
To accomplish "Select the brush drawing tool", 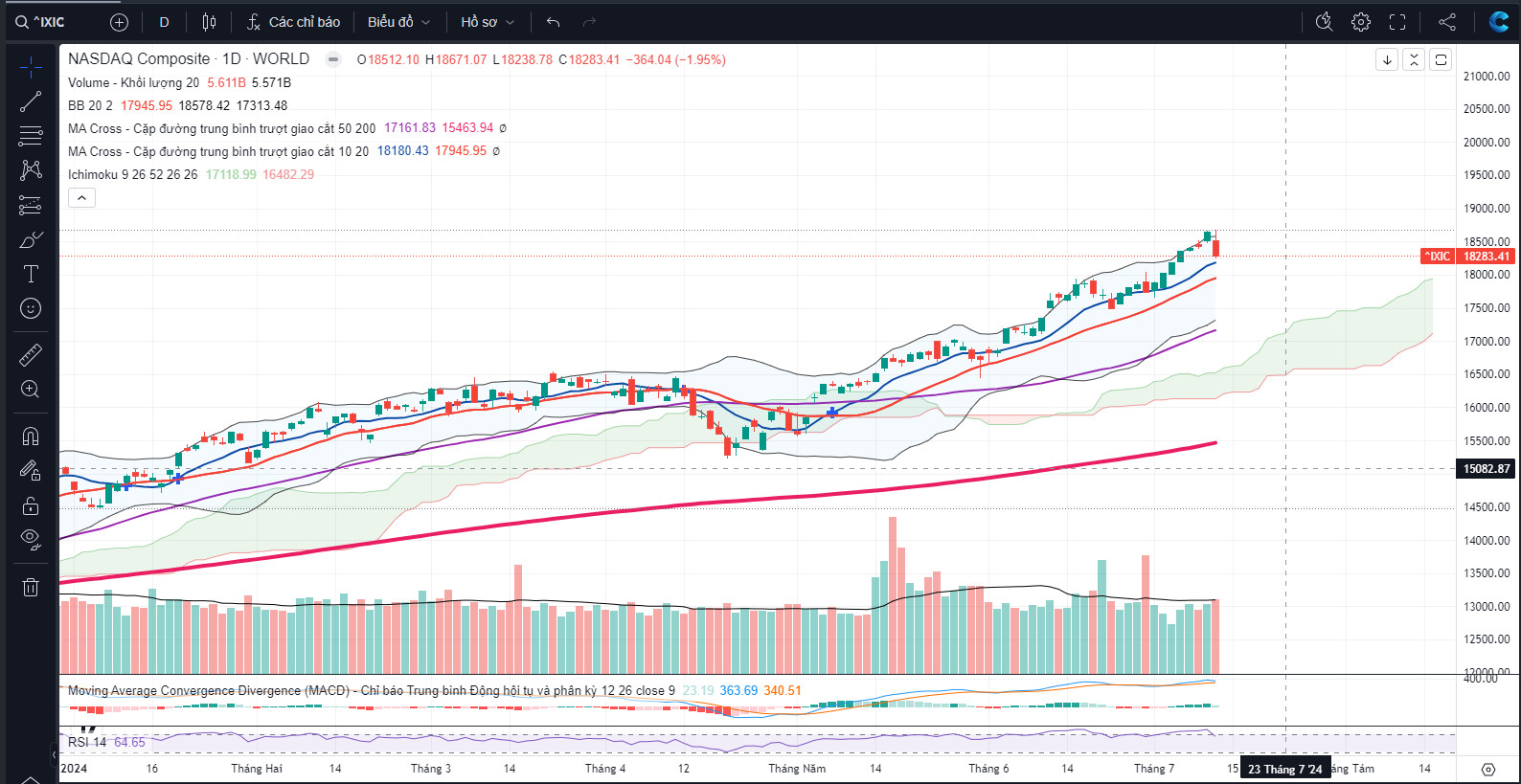I will (x=31, y=239).
